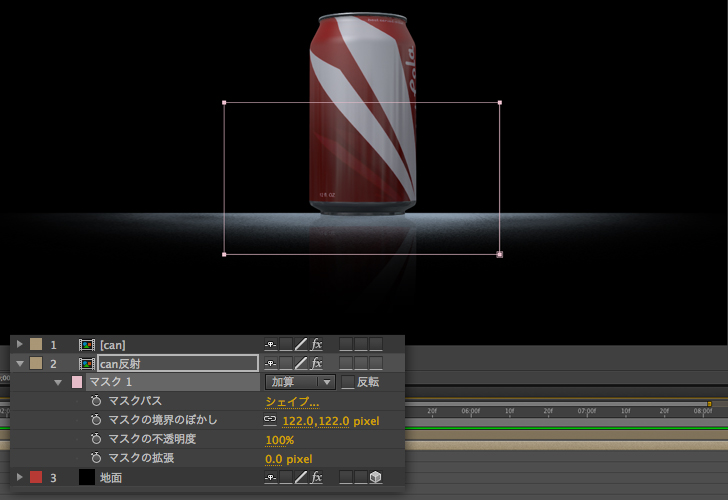Collapse the マスク 1 property group
This screenshot has width=728, height=500.
click(x=58, y=382)
